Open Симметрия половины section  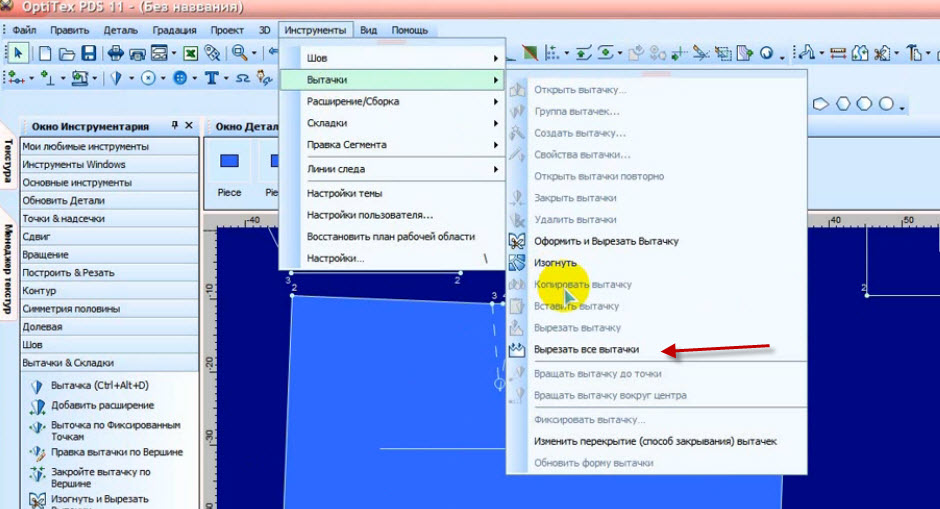110,308
